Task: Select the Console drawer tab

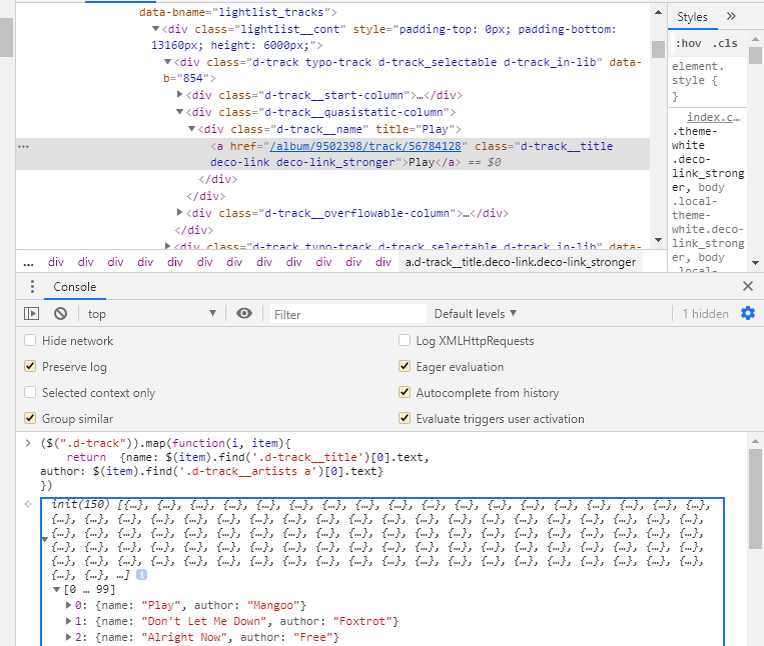Action: pos(75,286)
